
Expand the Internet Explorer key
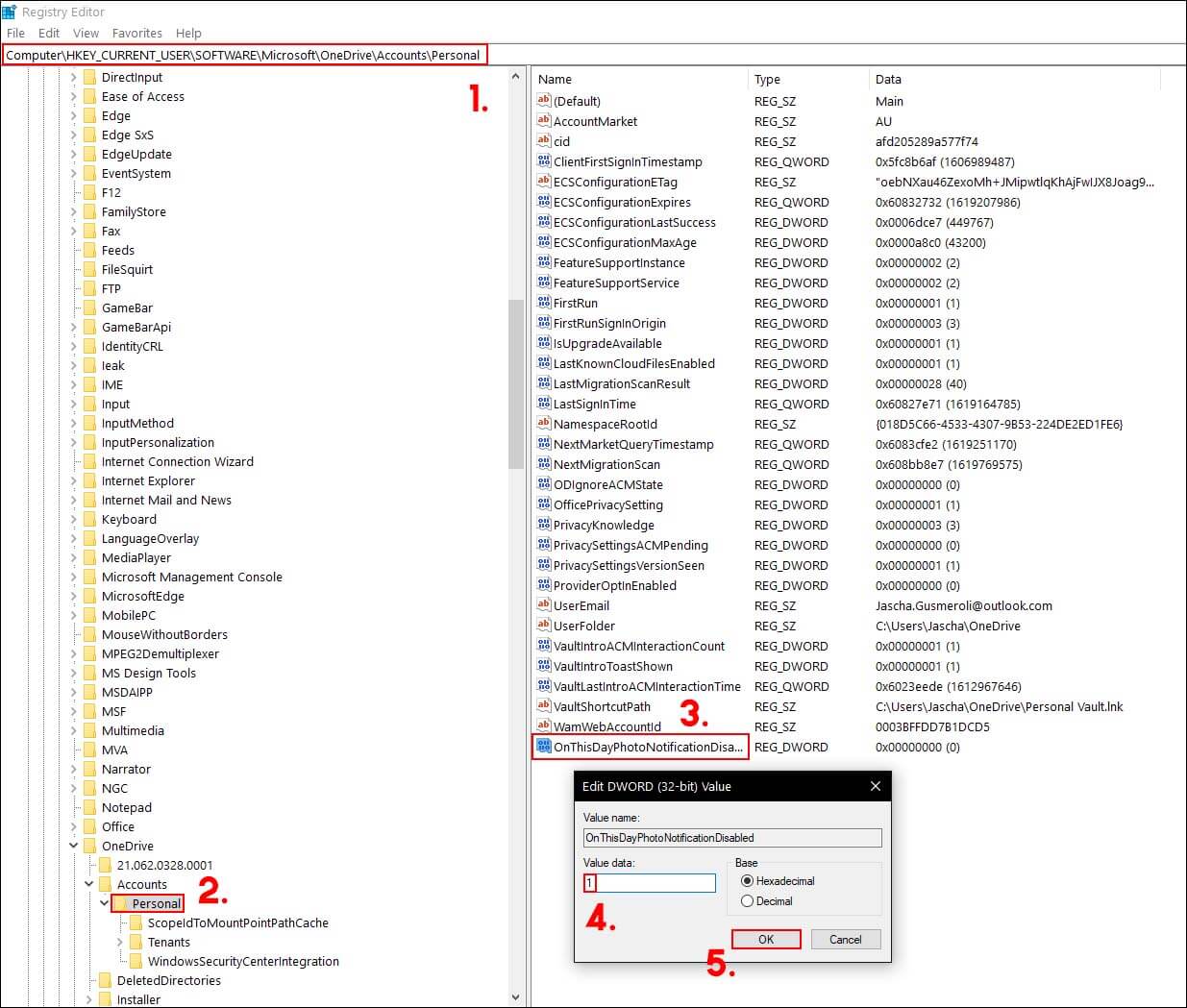pyautogui.click(x=74, y=480)
